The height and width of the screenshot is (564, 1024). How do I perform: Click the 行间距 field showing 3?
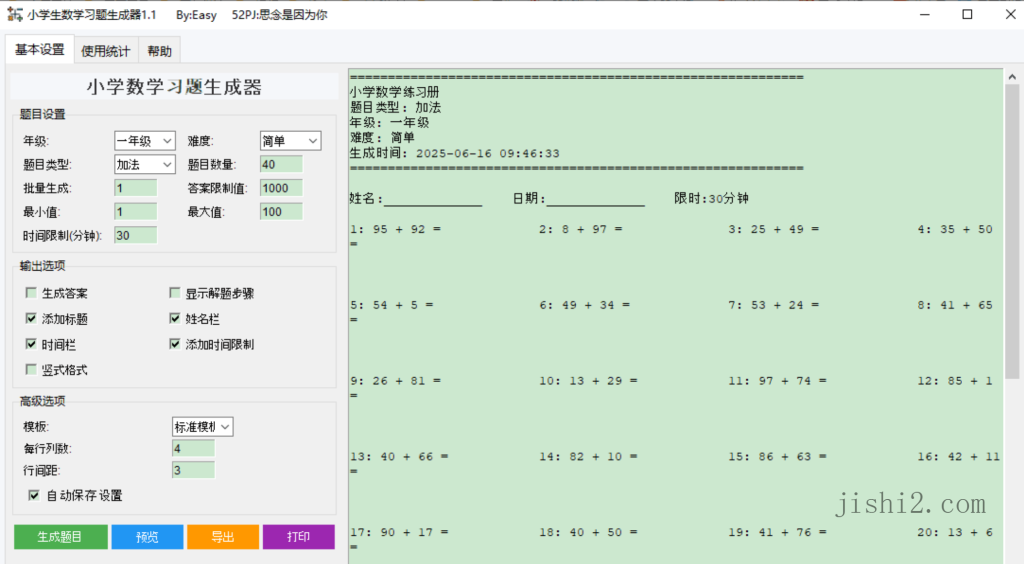193,470
